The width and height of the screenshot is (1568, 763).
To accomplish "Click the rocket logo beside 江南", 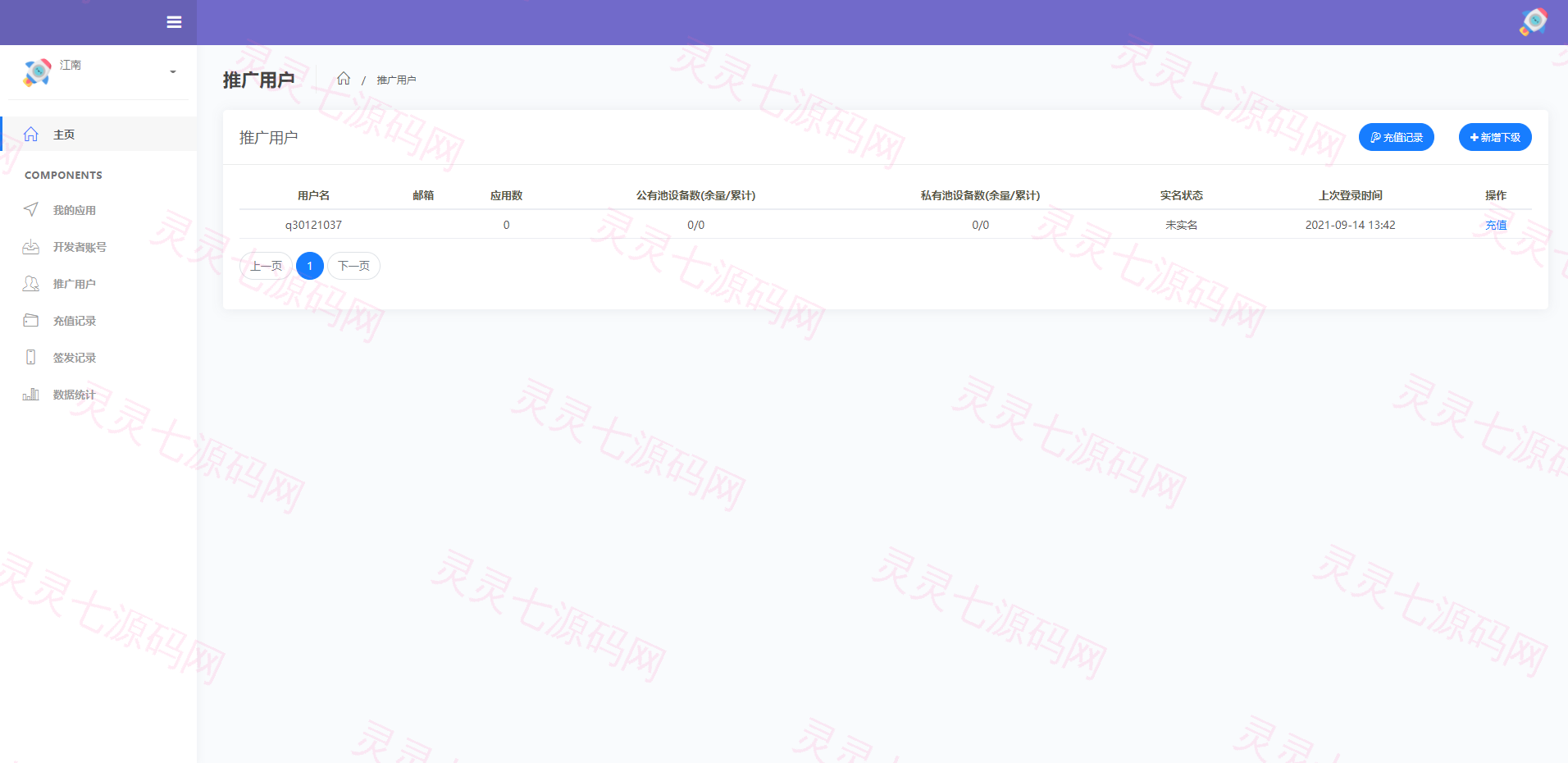I will (x=37, y=72).
